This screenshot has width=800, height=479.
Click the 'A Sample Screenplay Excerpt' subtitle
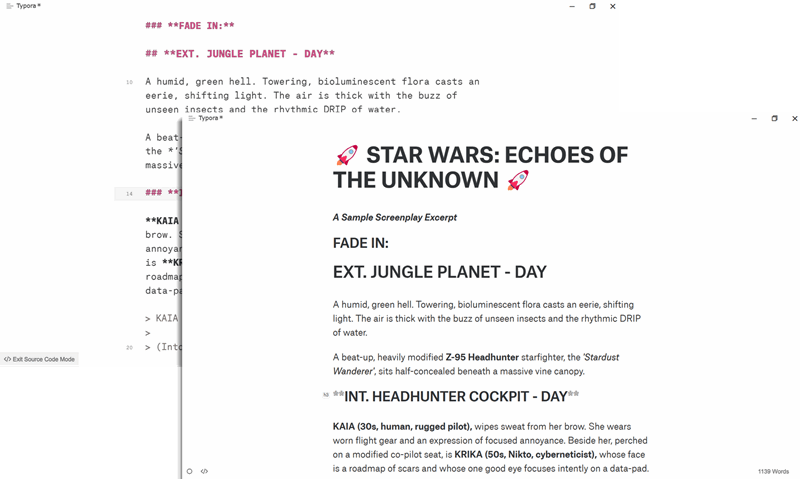(x=394, y=217)
